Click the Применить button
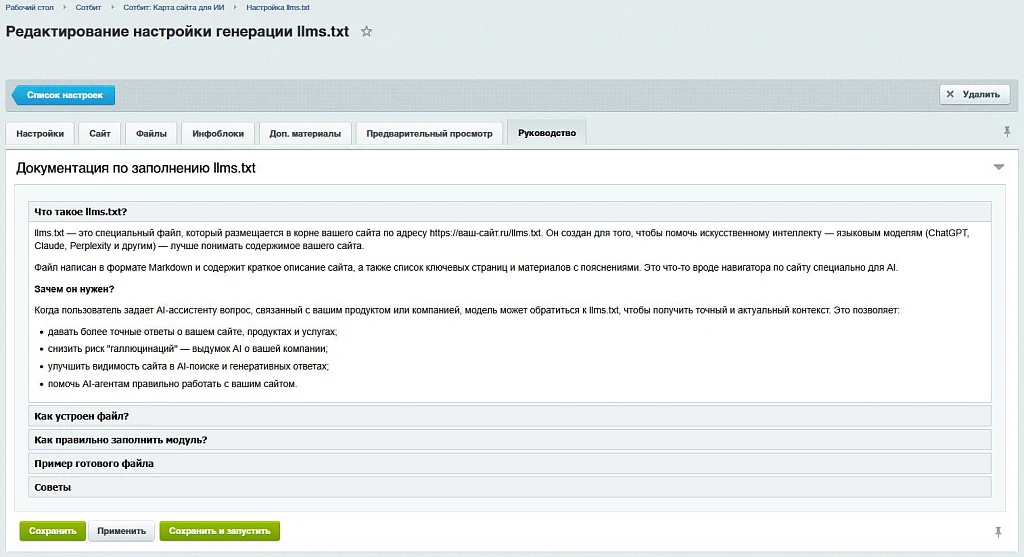Viewport: 1024px width, 557px height. pyautogui.click(x=121, y=531)
